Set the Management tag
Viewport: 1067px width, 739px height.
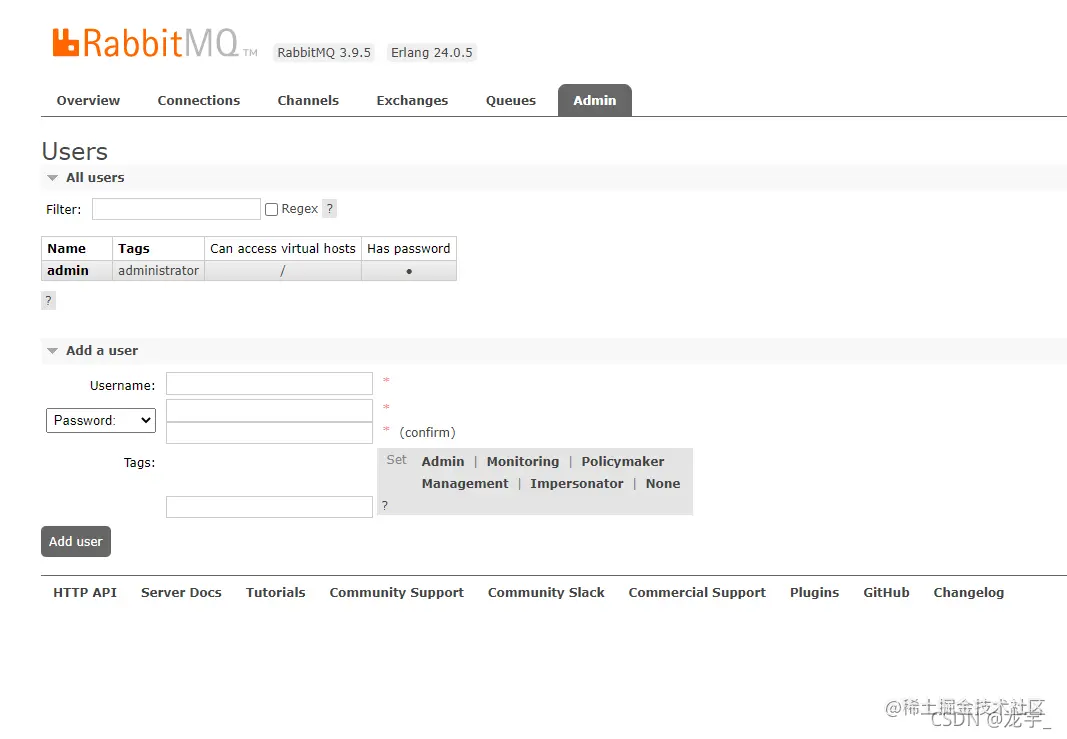(x=465, y=484)
